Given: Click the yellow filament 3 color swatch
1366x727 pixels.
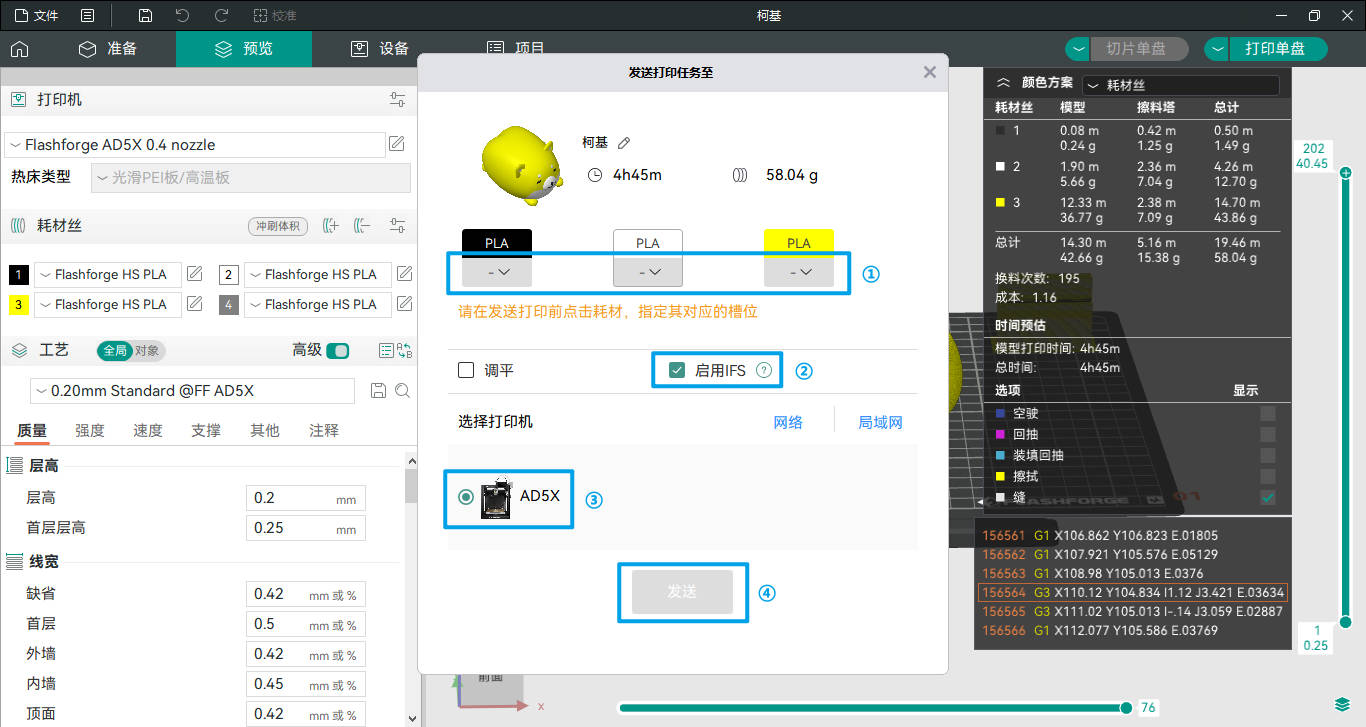Looking at the screenshot, I should click(x=19, y=305).
